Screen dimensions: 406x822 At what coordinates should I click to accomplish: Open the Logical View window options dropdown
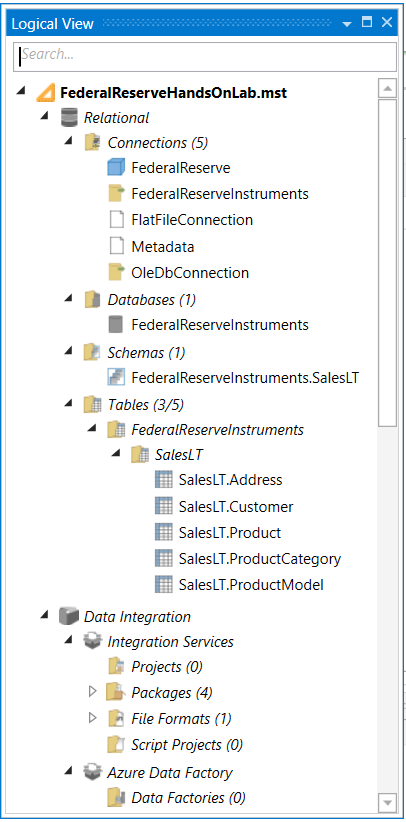point(347,24)
